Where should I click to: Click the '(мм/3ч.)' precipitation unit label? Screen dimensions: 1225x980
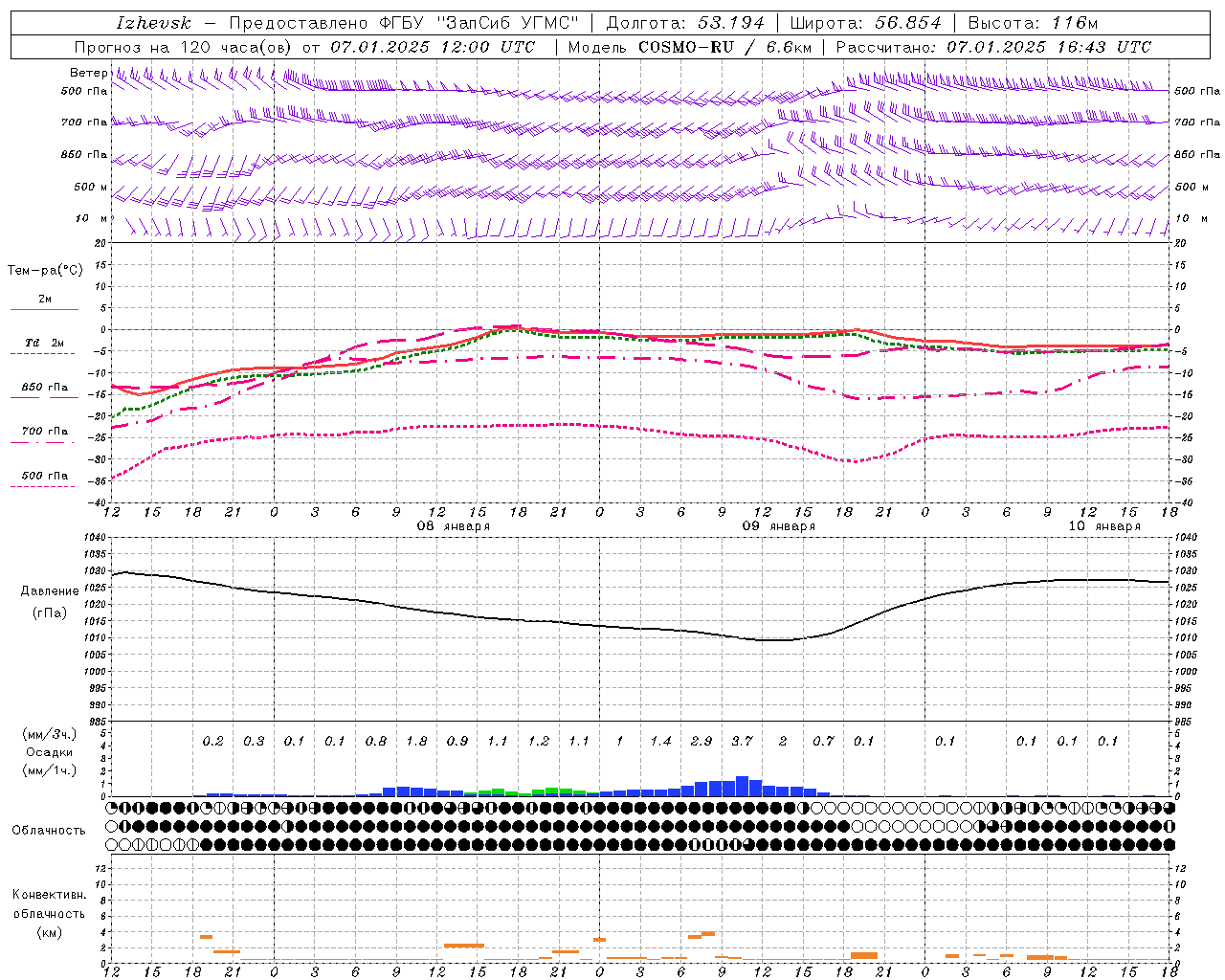pyautogui.click(x=50, y=734)
